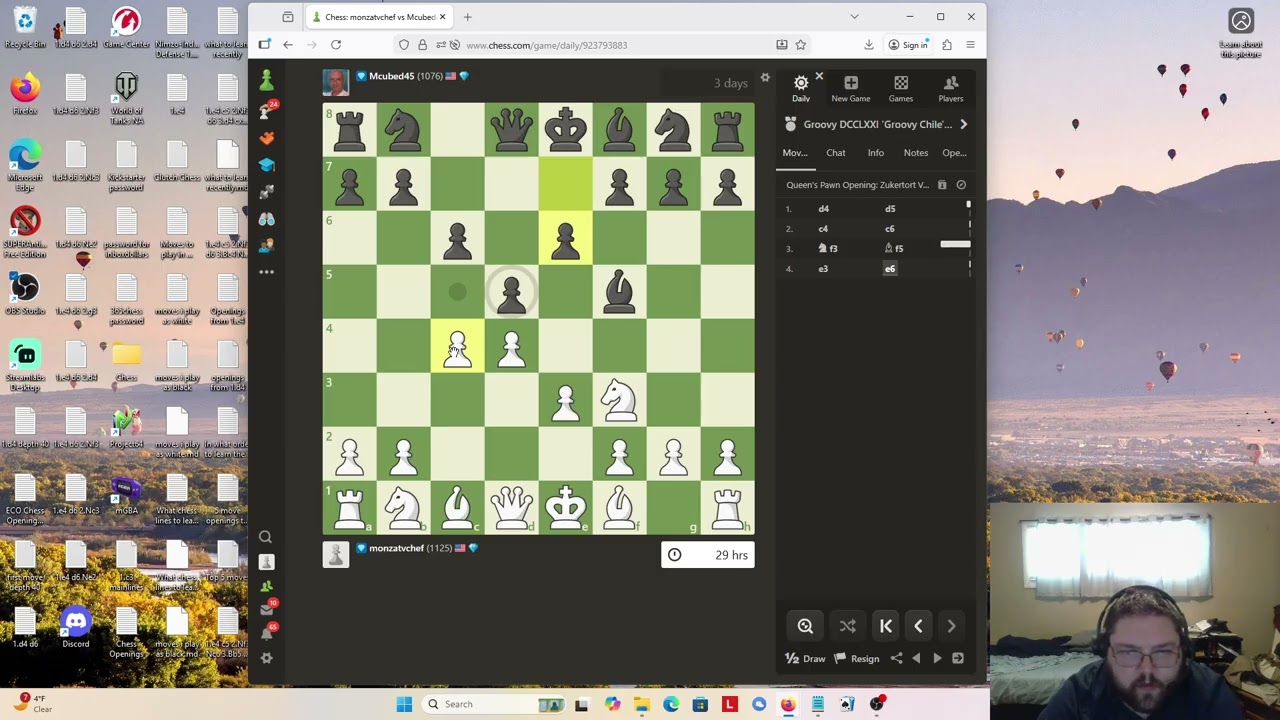Go to previous move arrow button
Image resolution: width=1280 pixels, height=720 pixels.
click(x=918, y=626)
